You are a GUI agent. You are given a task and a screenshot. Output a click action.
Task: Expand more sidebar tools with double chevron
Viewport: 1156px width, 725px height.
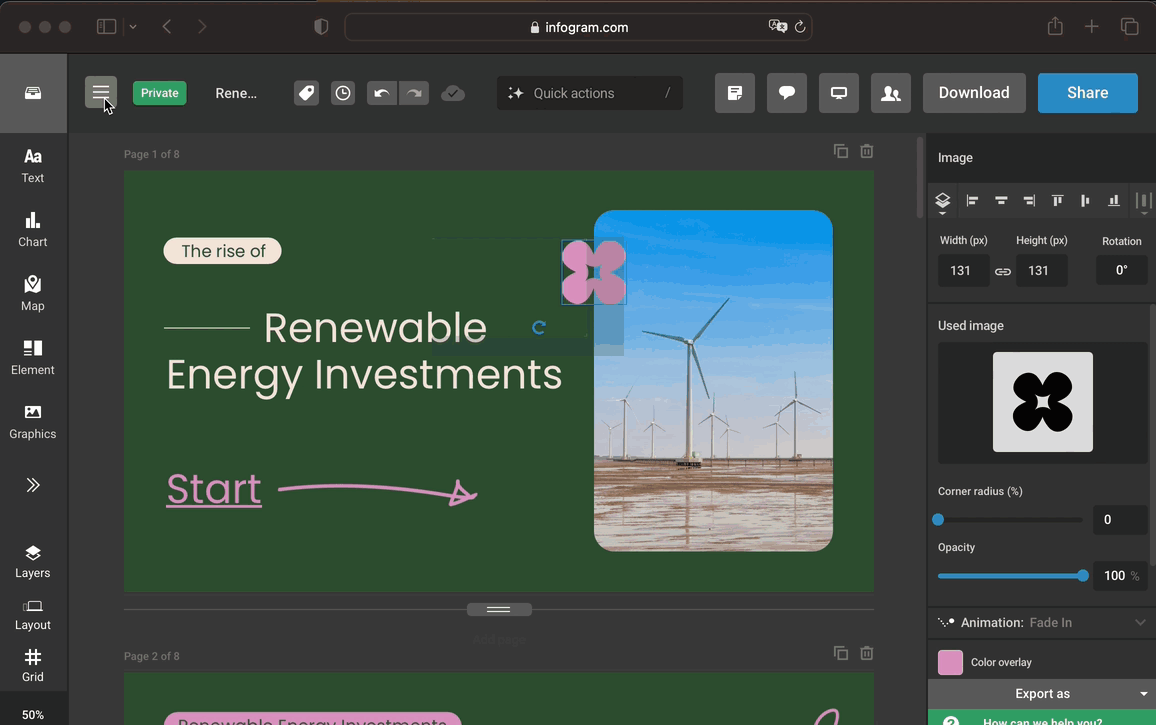(x=32, y=485)
